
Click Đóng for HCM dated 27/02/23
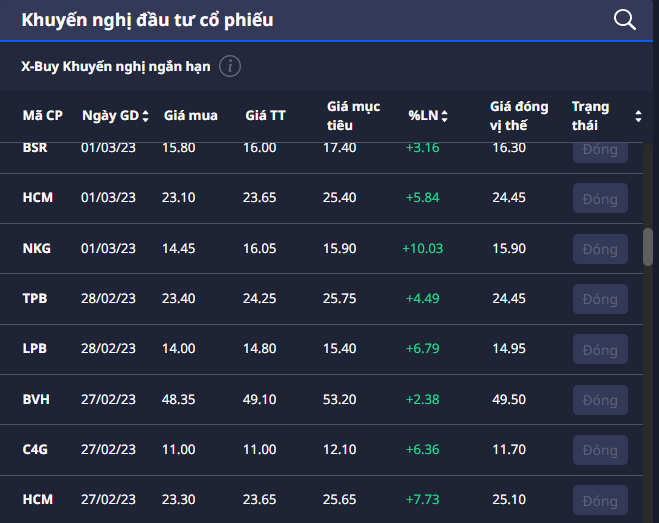[600, 500]
